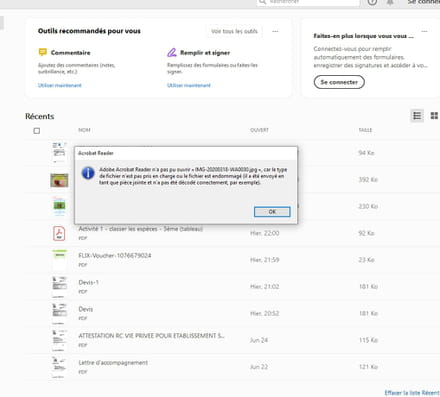Viewport: 440px width, 397px height.
Task: Open the help question mark icon
Action: pos(372,2)
